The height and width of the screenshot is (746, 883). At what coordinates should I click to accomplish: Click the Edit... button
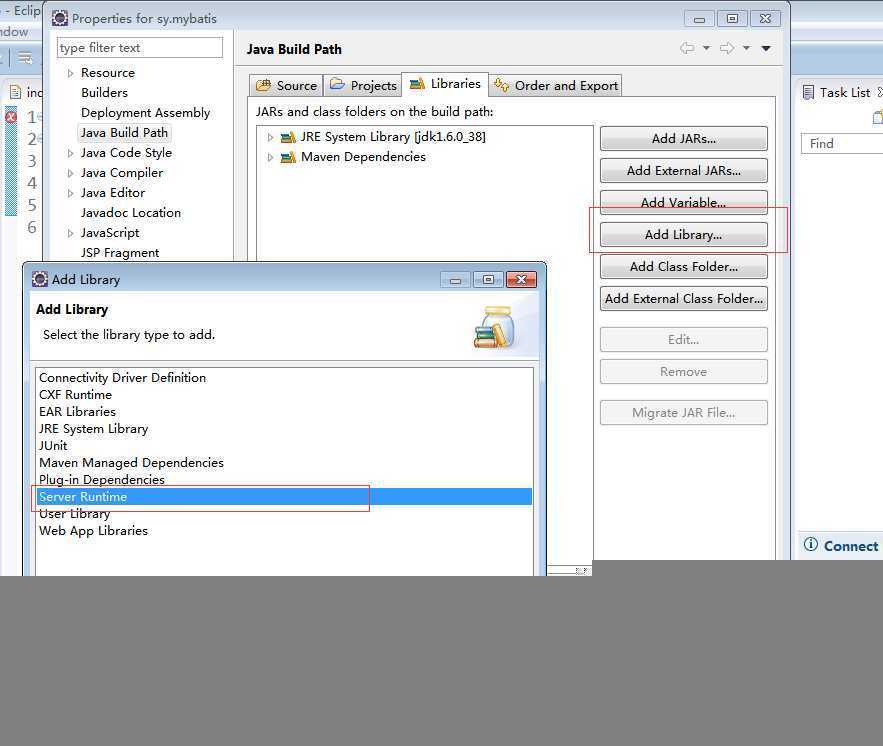point(684,340)
